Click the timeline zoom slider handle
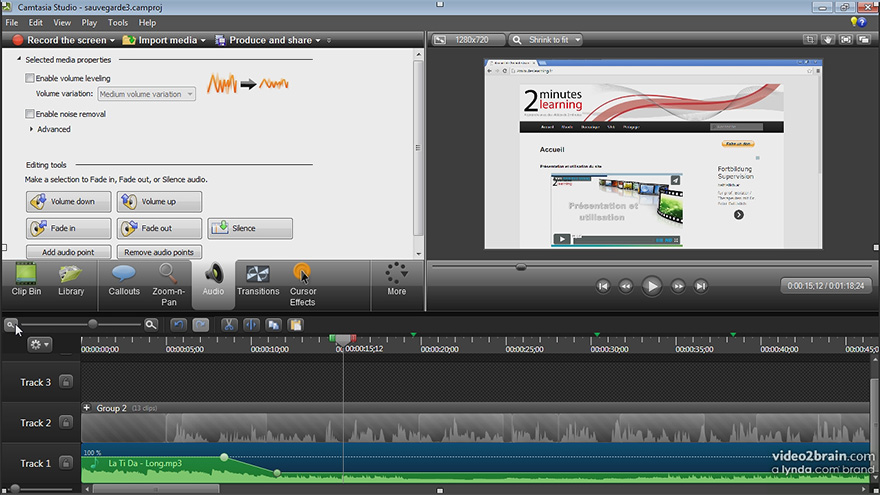This screenshot has width=880, height=495. tap(93, 324)
